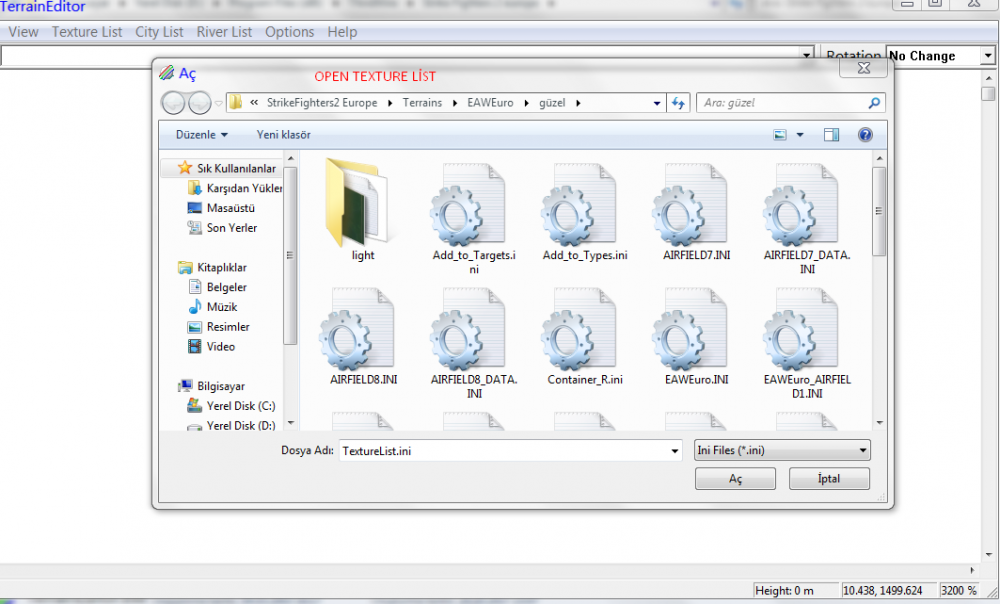This screenshot has height=604, width=1000.
Task: Open the Help menu
Action: coord(342,32)
